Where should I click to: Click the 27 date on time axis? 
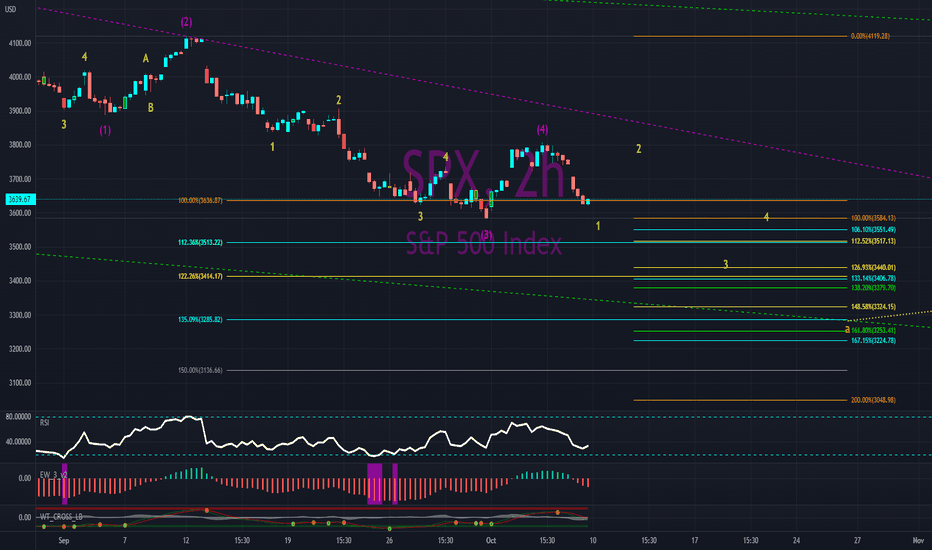(x=857, y=540)
